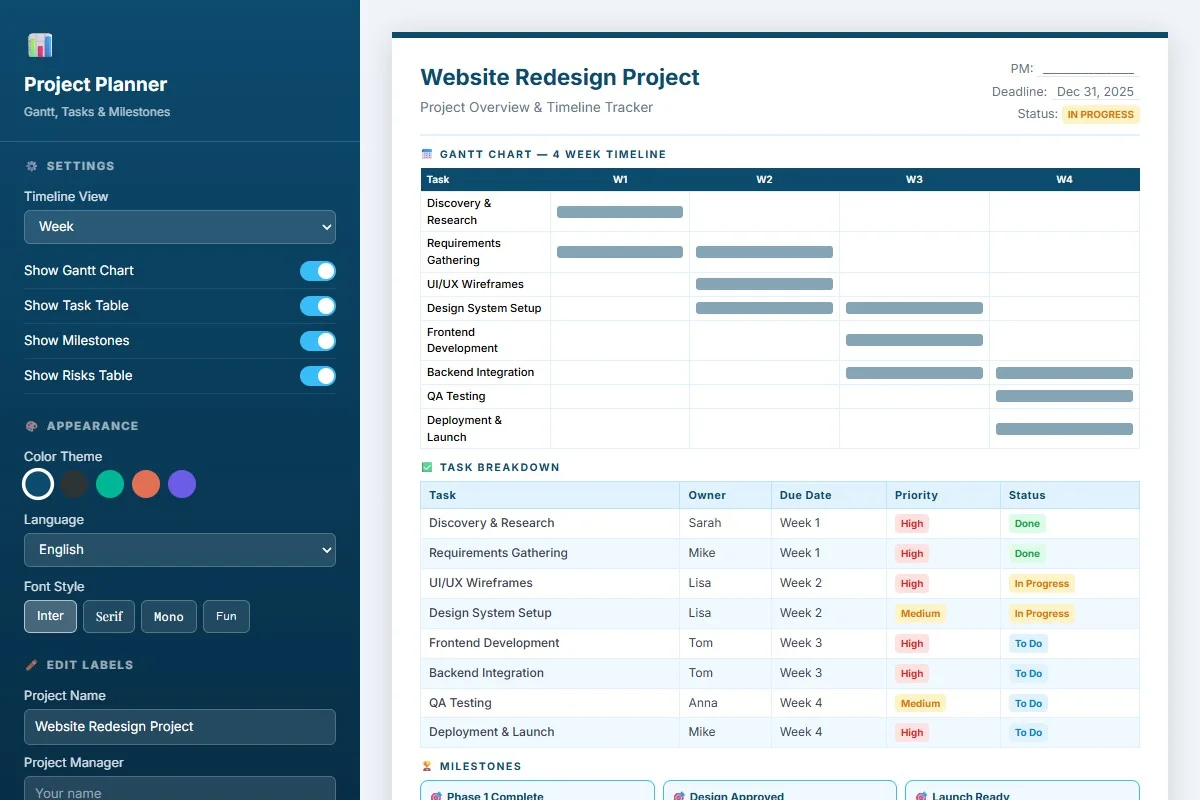Choose the green color theme
This screenshot has width=1200, height=800.
pyautogui.click(x=110, y=485)
